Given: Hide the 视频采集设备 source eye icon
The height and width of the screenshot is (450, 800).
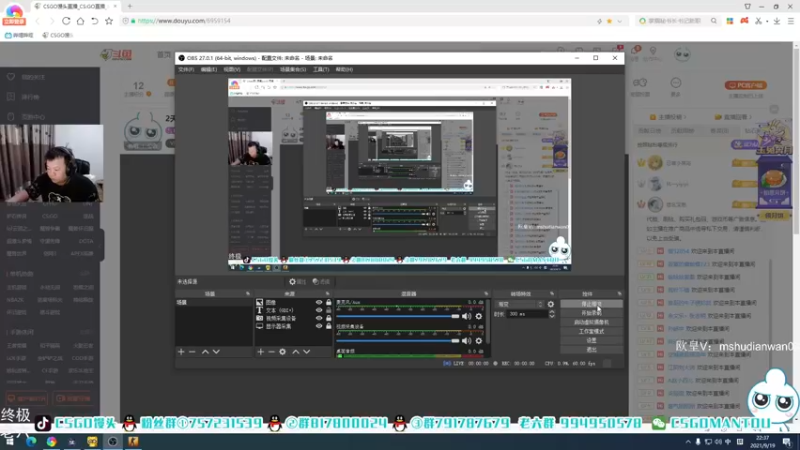Looking at the screenshot, I should [x=319, y=318].
